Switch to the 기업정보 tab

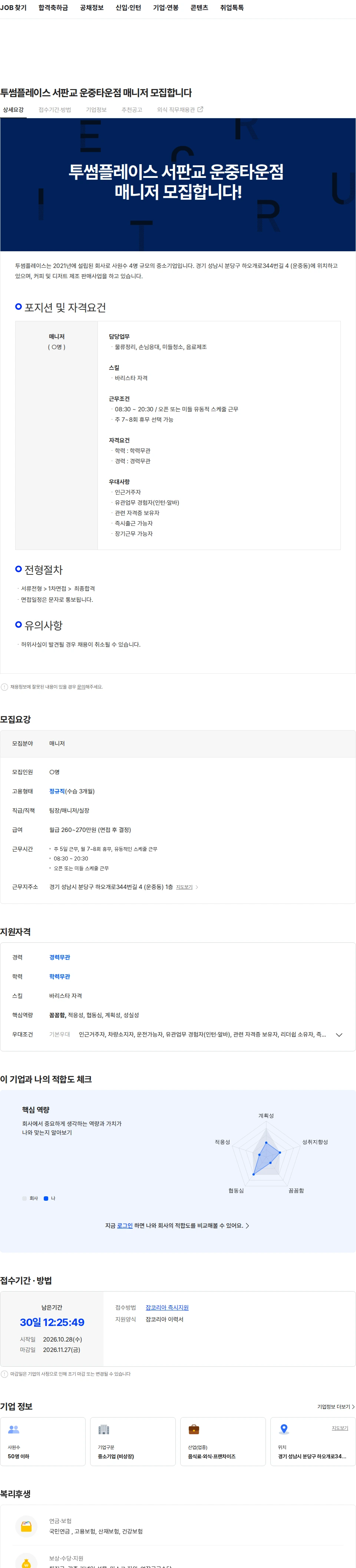(96, 110)
